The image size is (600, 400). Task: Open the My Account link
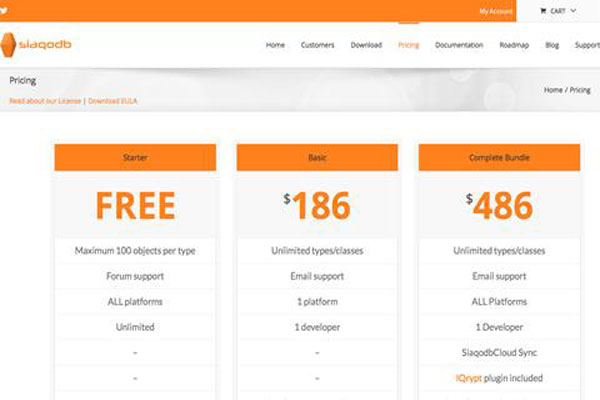(495, 11)
